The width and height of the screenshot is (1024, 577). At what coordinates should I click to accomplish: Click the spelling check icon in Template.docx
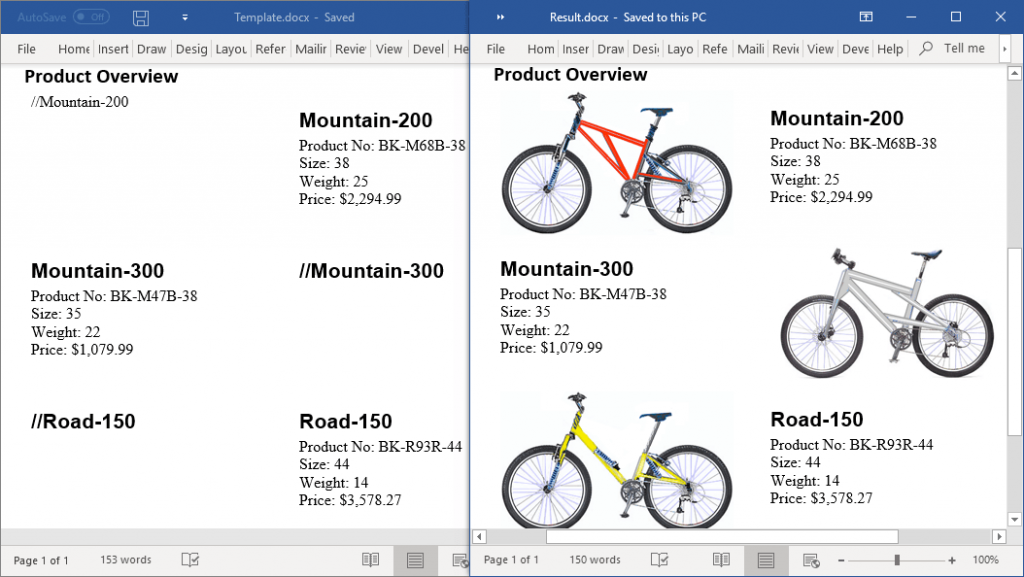tap(190, 560)
